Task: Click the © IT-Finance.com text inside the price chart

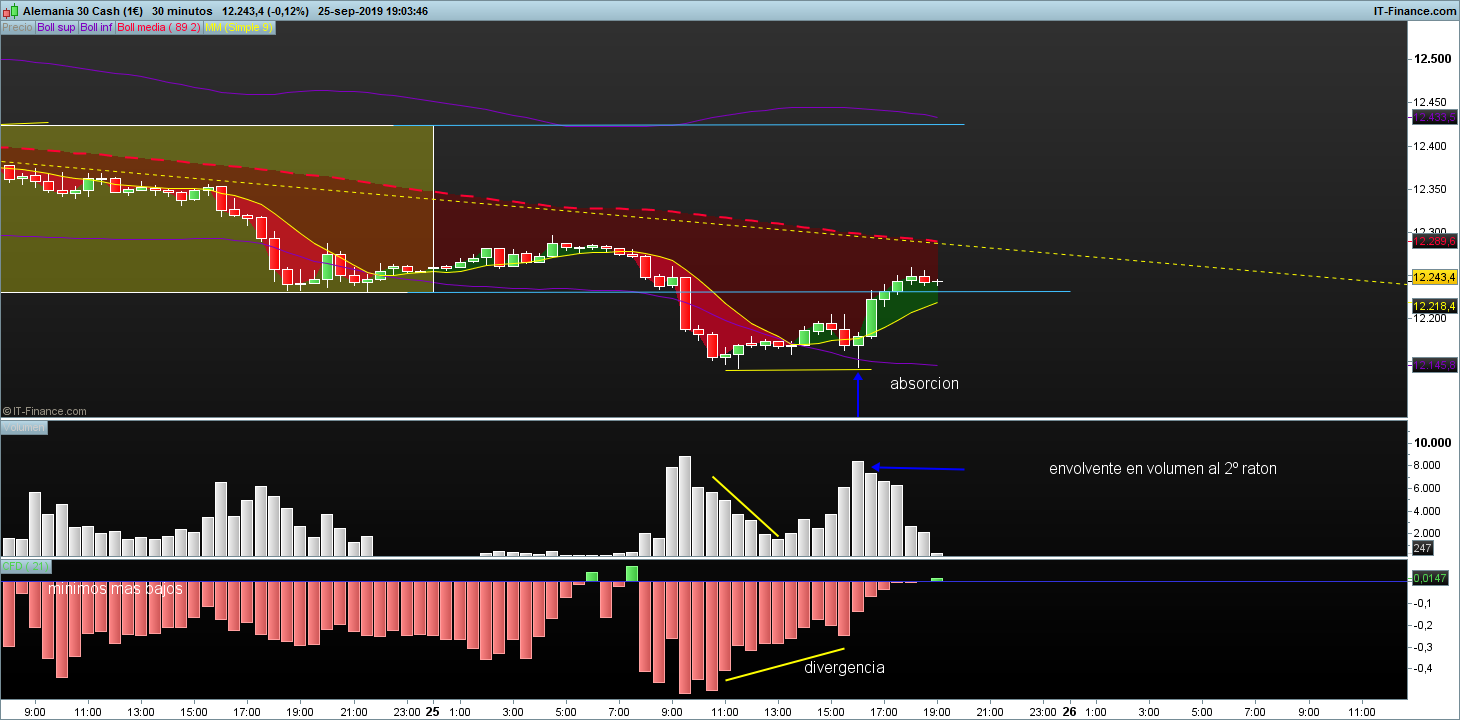Action: [x=44, y=411]
